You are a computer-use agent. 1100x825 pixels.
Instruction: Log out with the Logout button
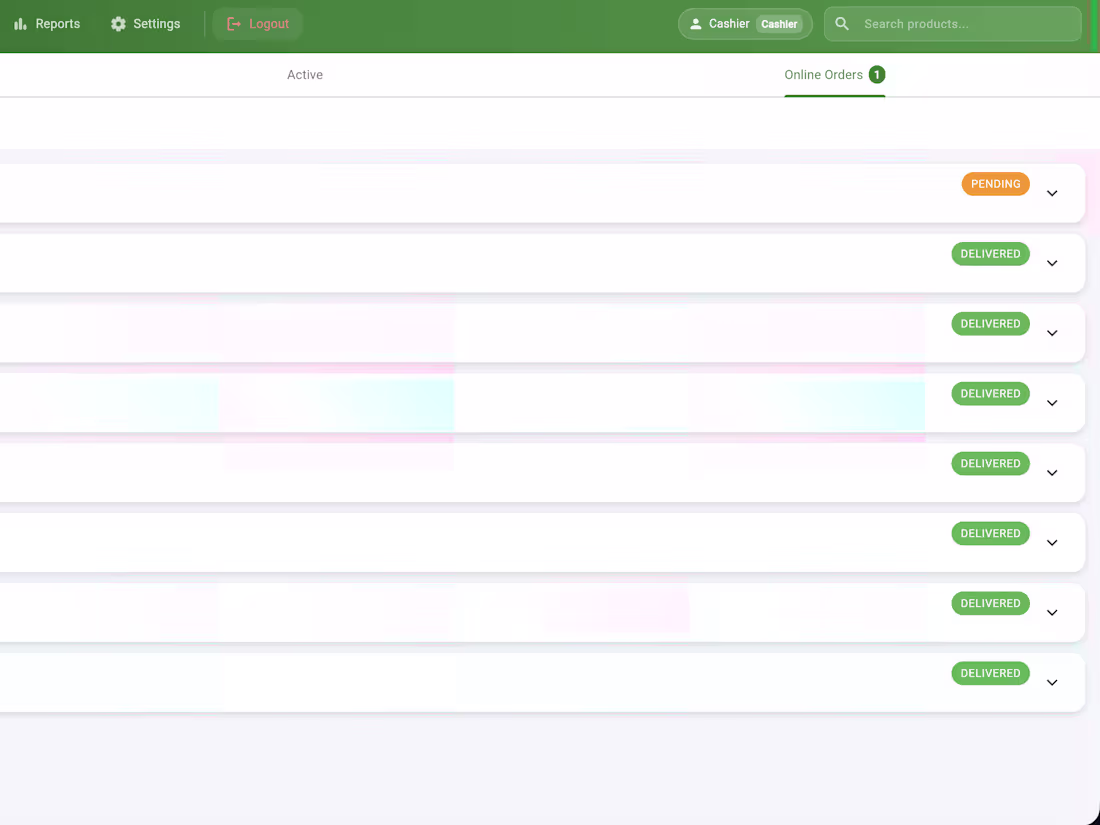(257, 24)
